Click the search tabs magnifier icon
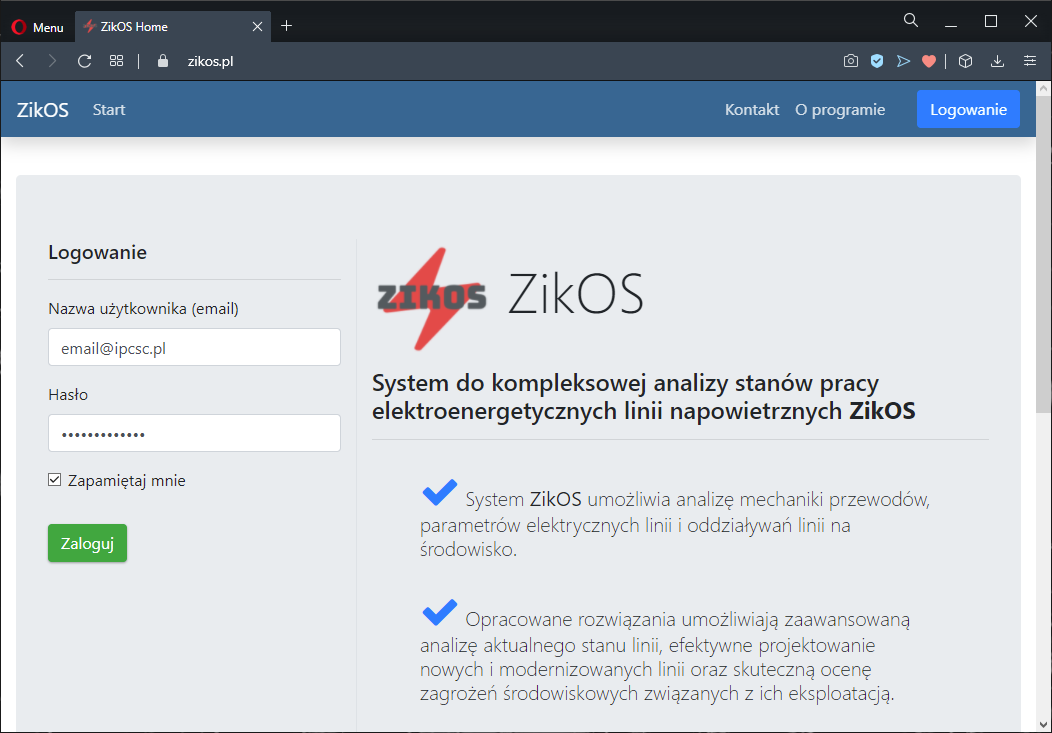The image size is (1052, 733). point(910,20)
